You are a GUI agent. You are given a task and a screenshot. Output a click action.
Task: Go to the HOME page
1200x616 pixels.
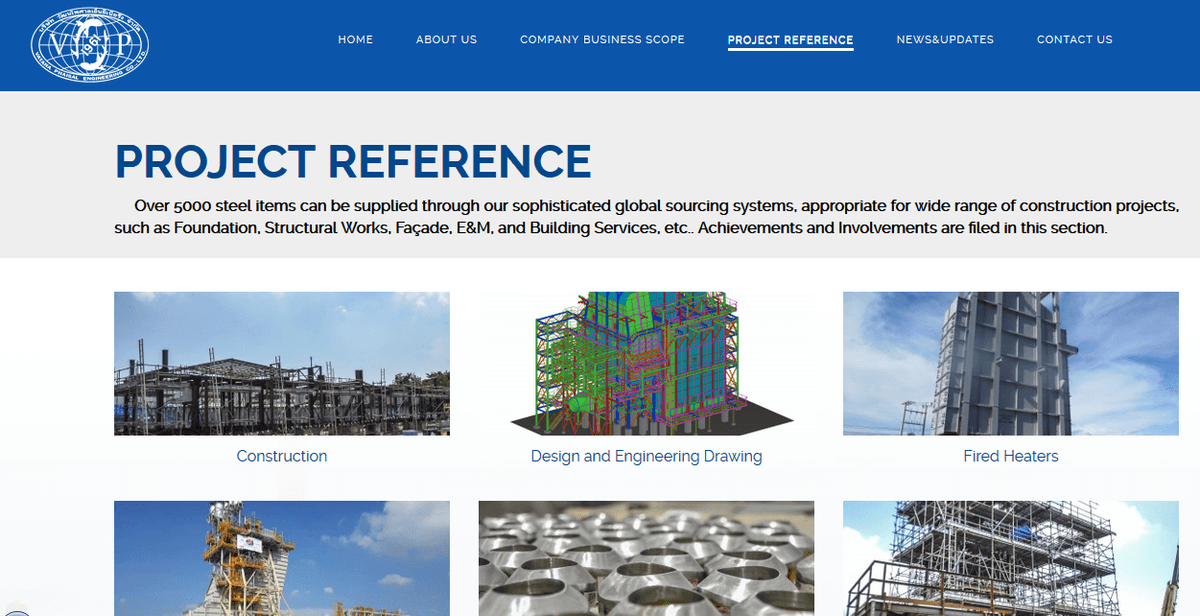tap(355, 40)
